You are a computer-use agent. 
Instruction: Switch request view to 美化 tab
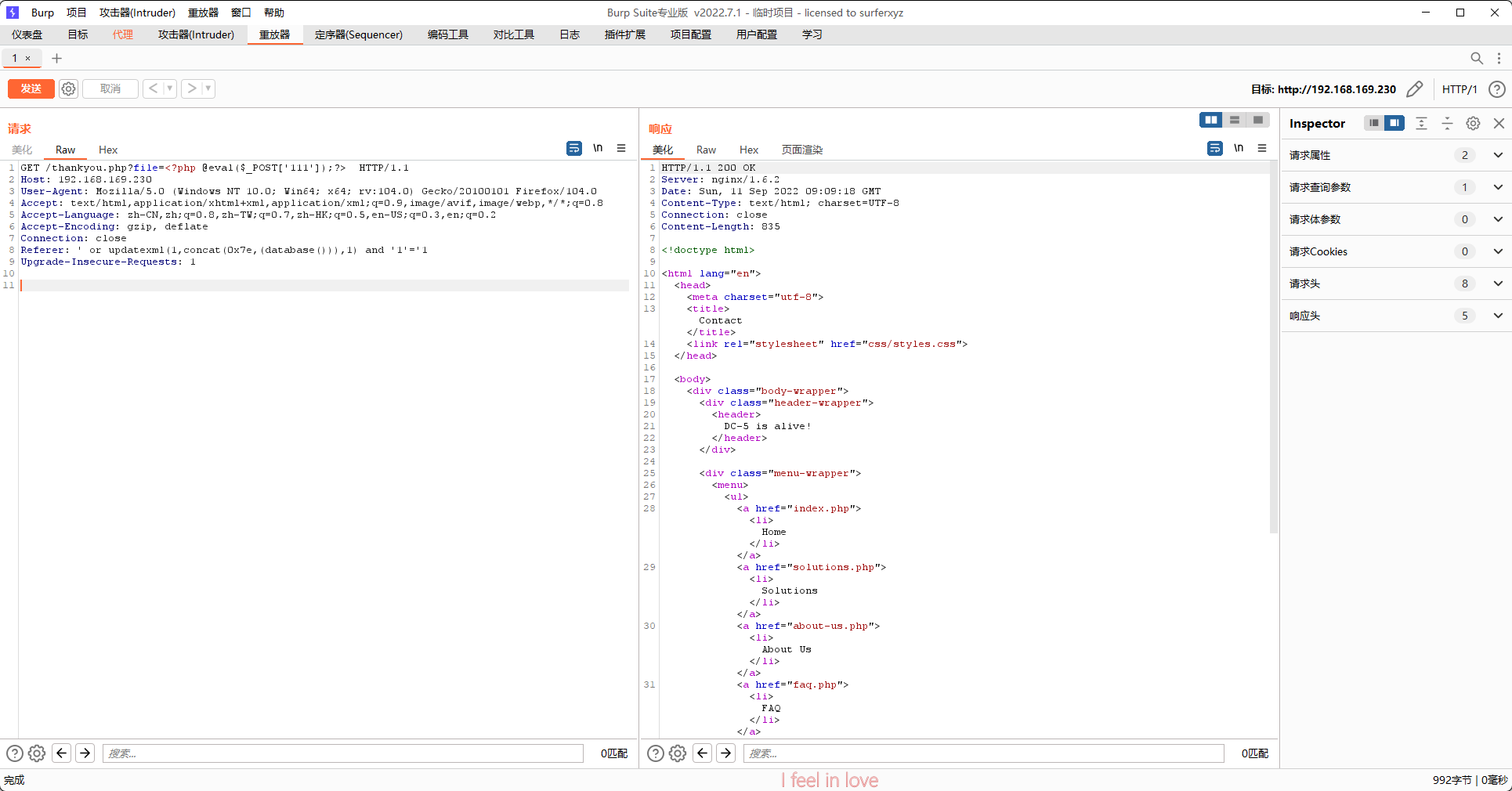(22, 150)
